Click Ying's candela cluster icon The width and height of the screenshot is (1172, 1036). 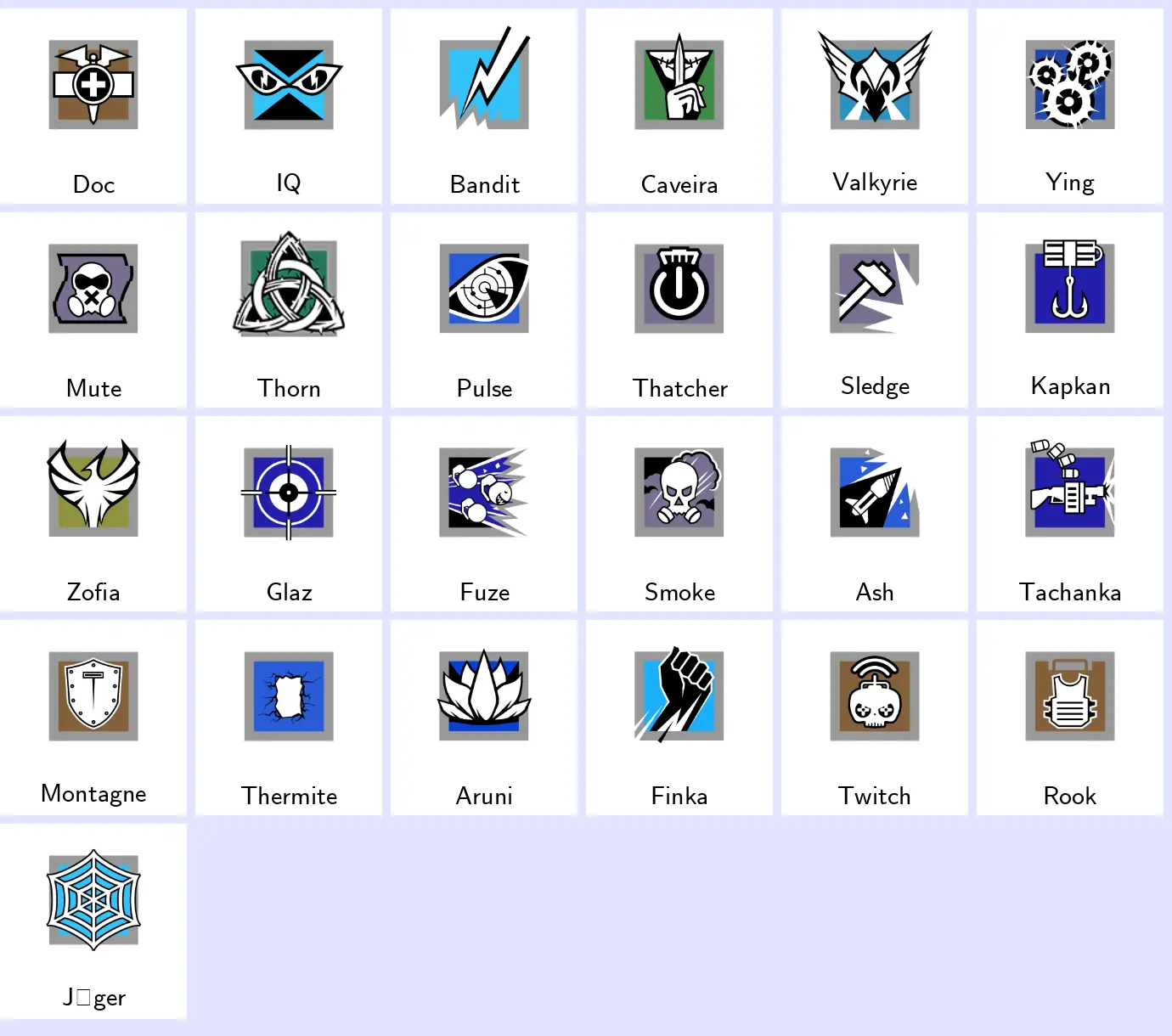(1070, 85)
